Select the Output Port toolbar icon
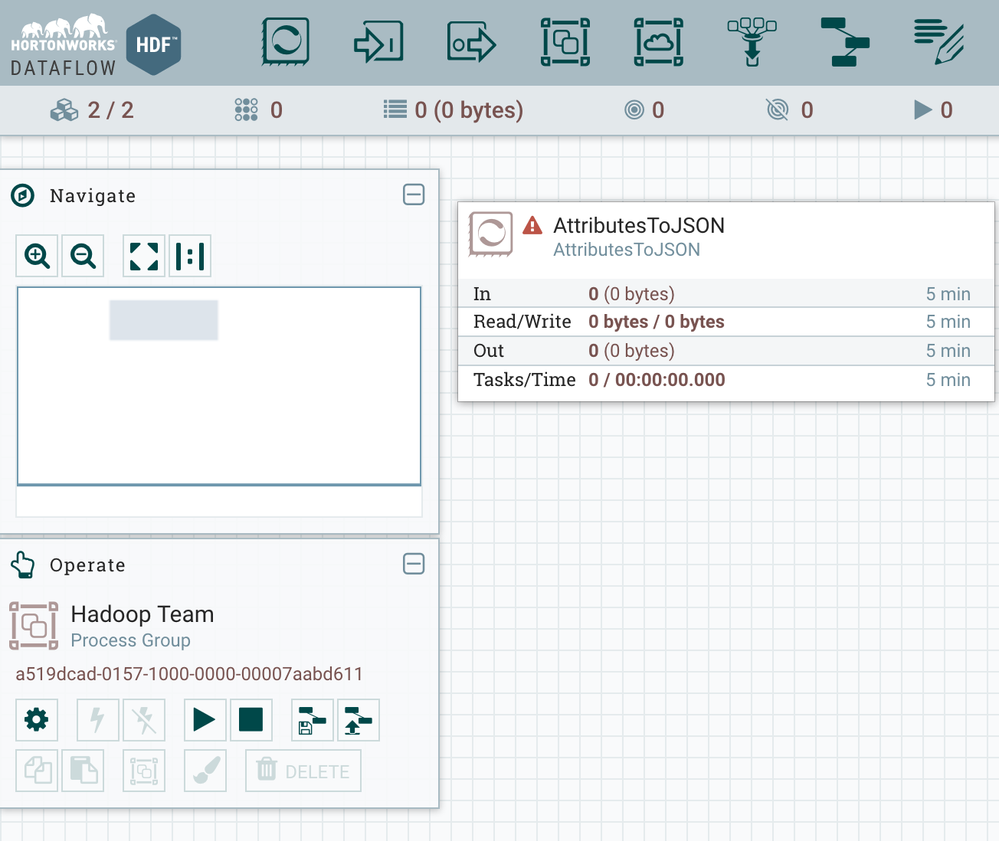 coord(471,42)
